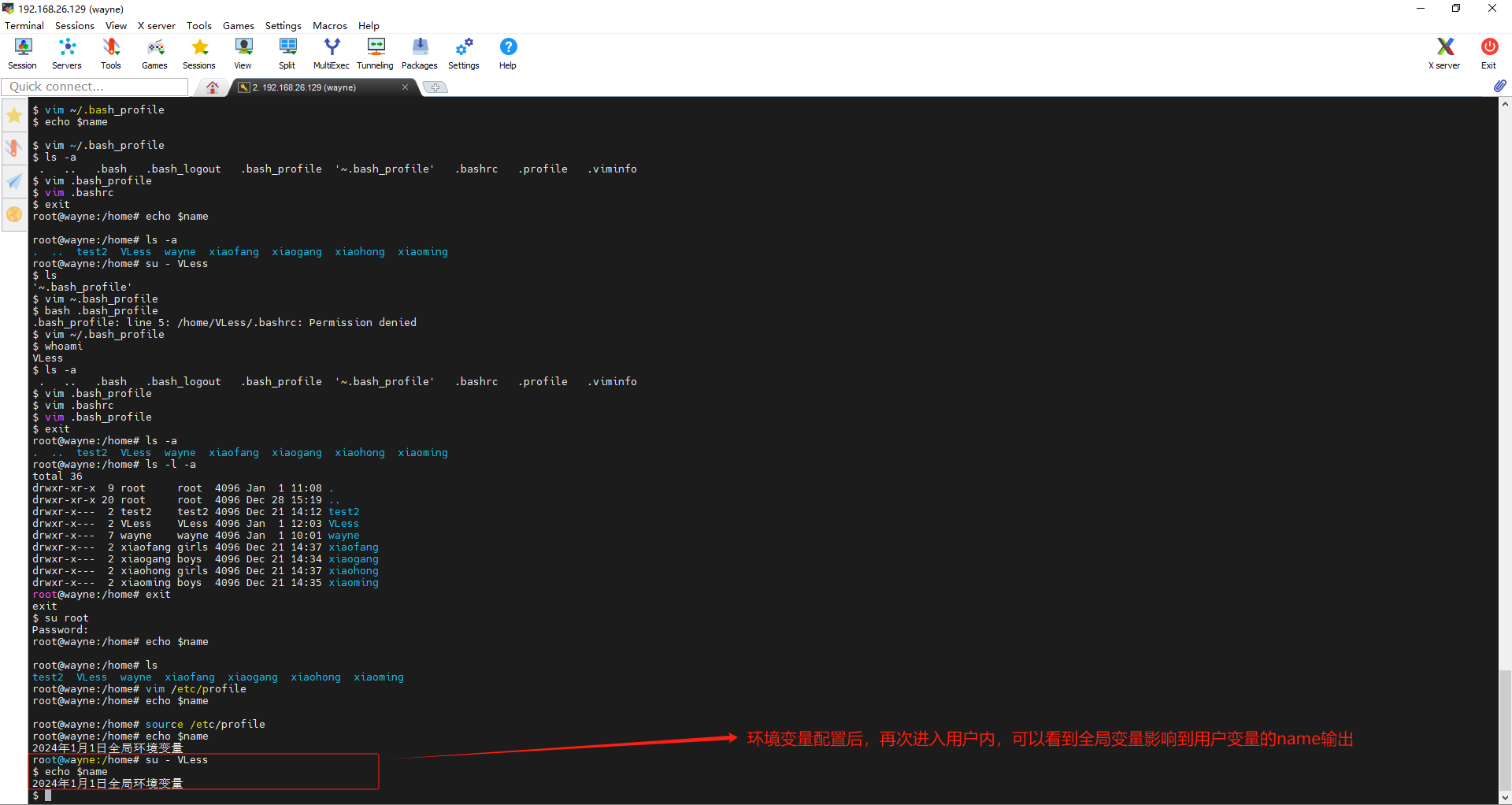Open the Games toolbar icon
This screenshot has height=805, width=1512.
click(x=154, y=54)
